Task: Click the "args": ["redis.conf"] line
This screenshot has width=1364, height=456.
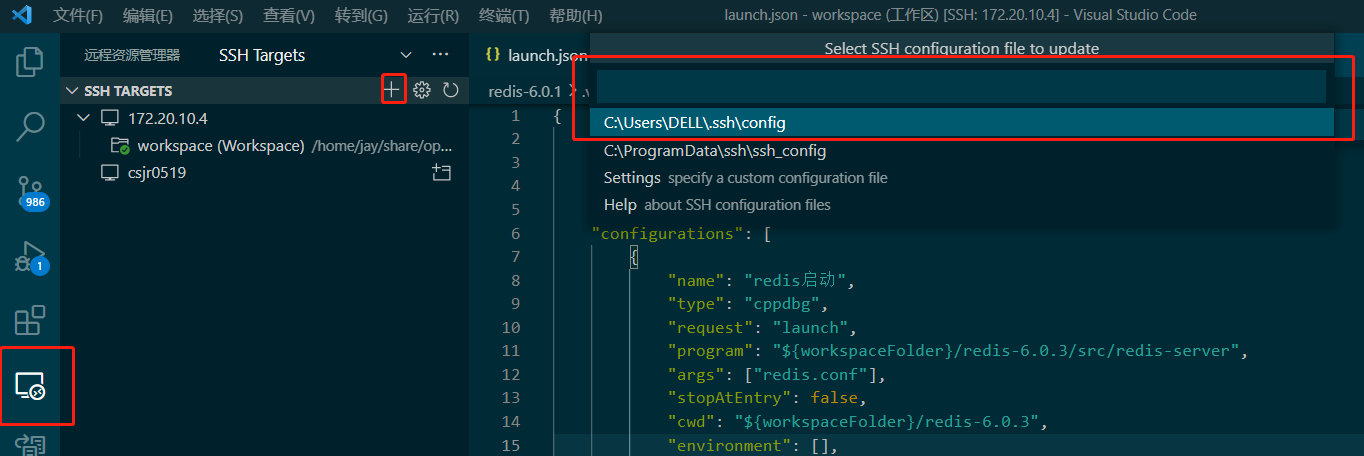Action: tap(778, 375)
